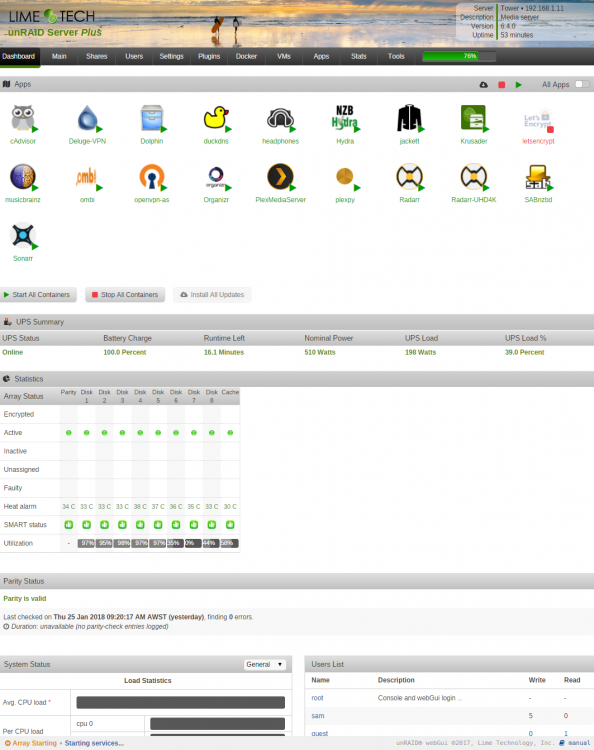The image size is (594, 750).
Task: Click the Disk 1 utilization 97% bar
Action: point(87,543)
